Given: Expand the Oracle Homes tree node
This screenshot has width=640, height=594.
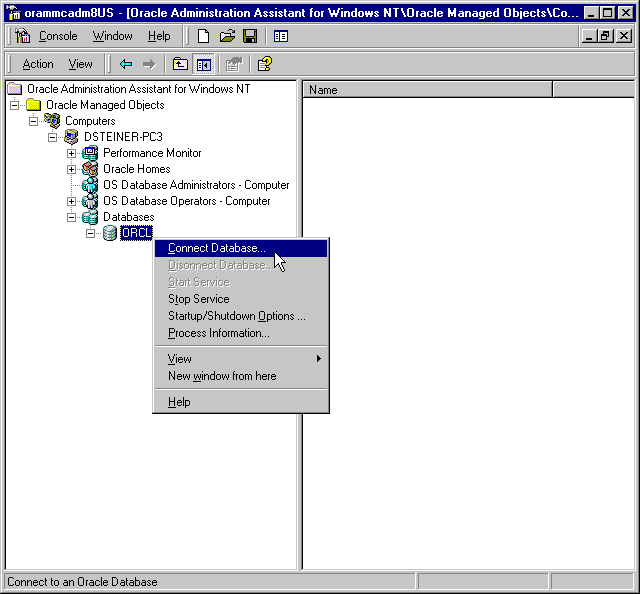Looking at the screenshot, I should pyautogui.click(x=72, y=169).
